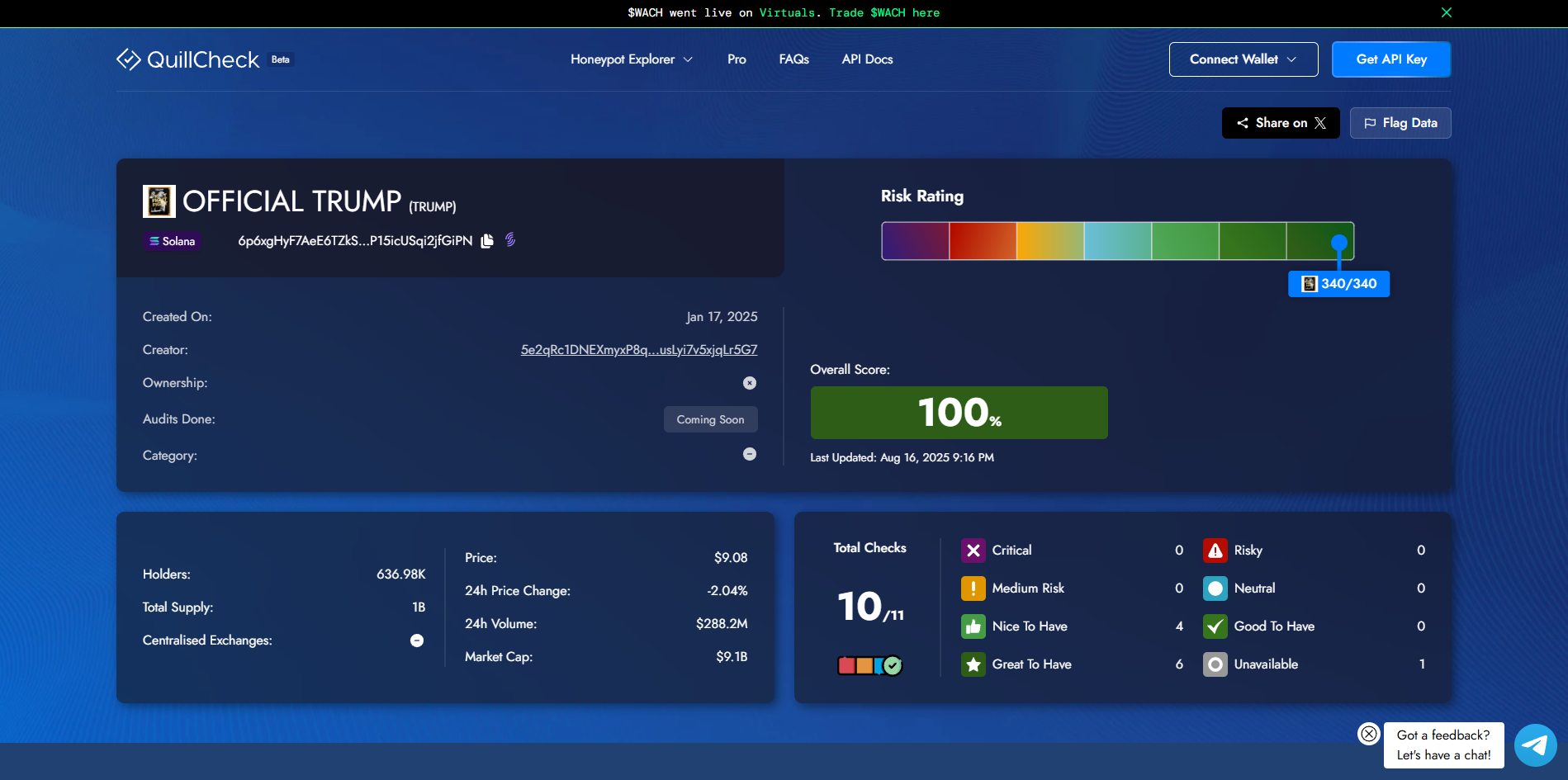
Task: Open the Connect Wallet dropdown
Action: click(x=1243, y=59)
